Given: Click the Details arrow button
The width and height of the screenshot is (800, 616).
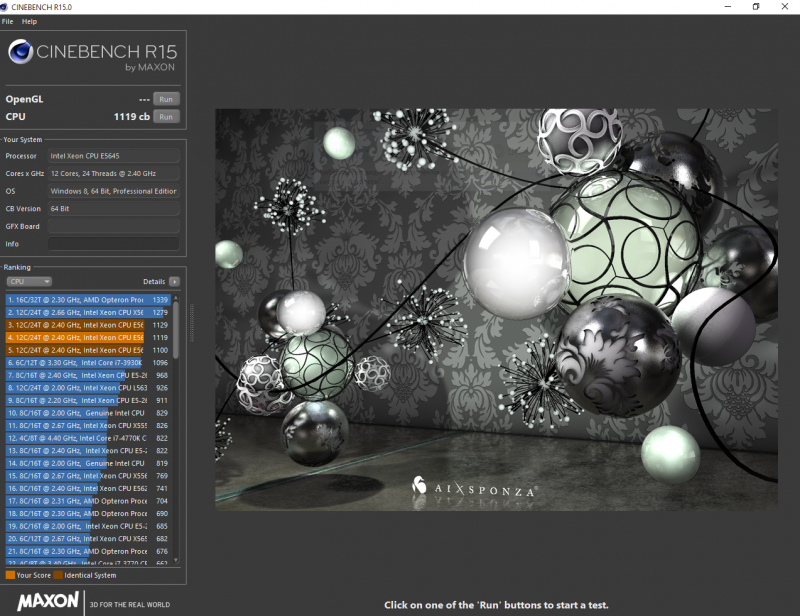Looking at the screenshot, I should tap(174, 282).
